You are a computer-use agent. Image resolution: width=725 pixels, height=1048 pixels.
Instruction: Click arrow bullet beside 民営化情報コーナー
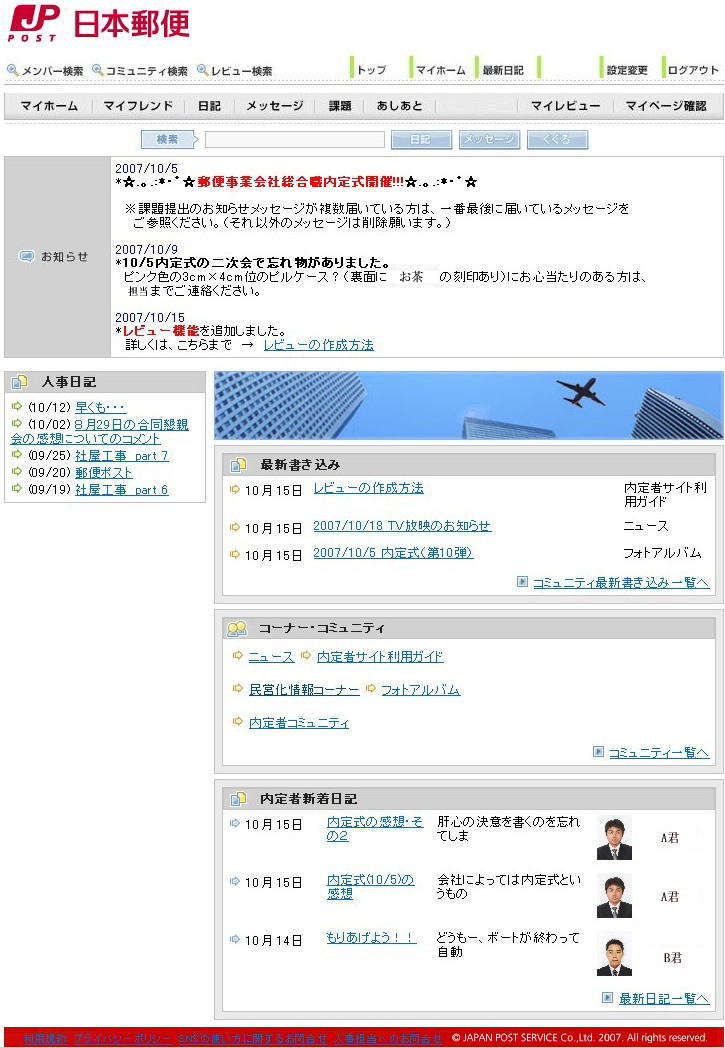tap(237, 688)
